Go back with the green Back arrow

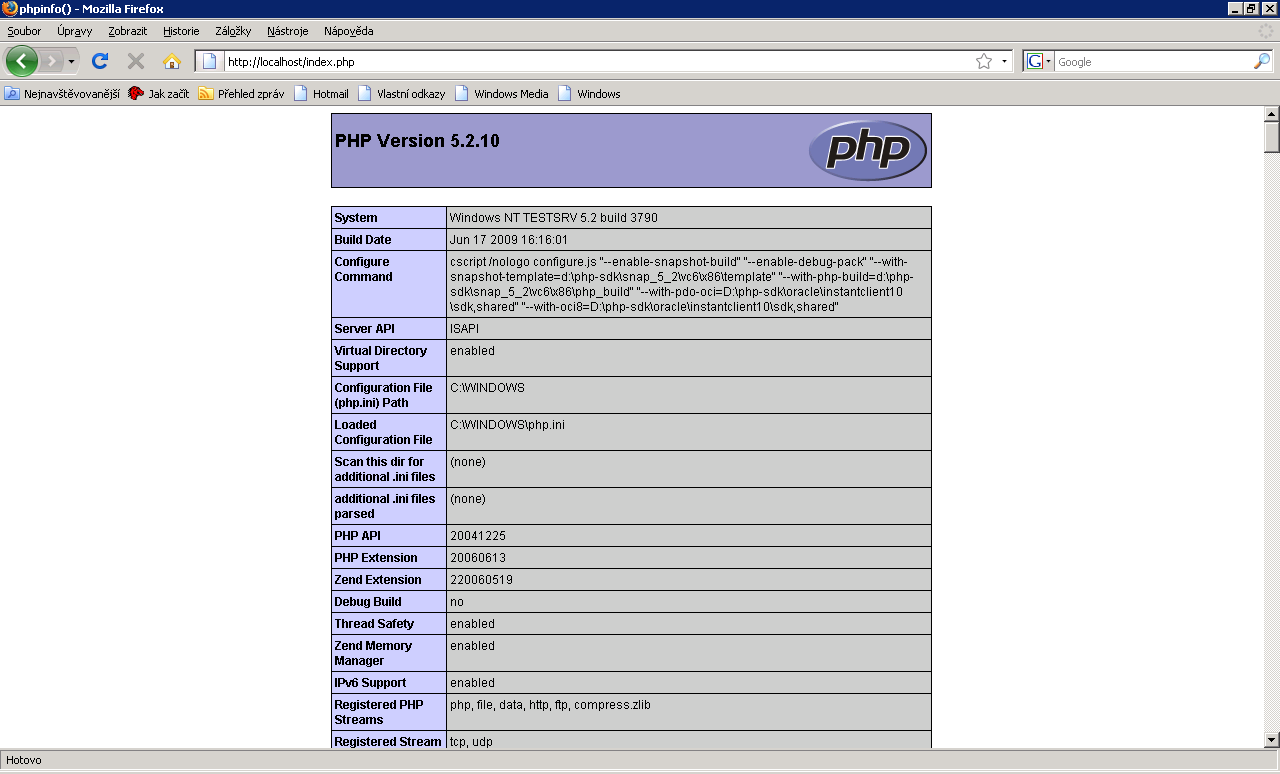21,61
